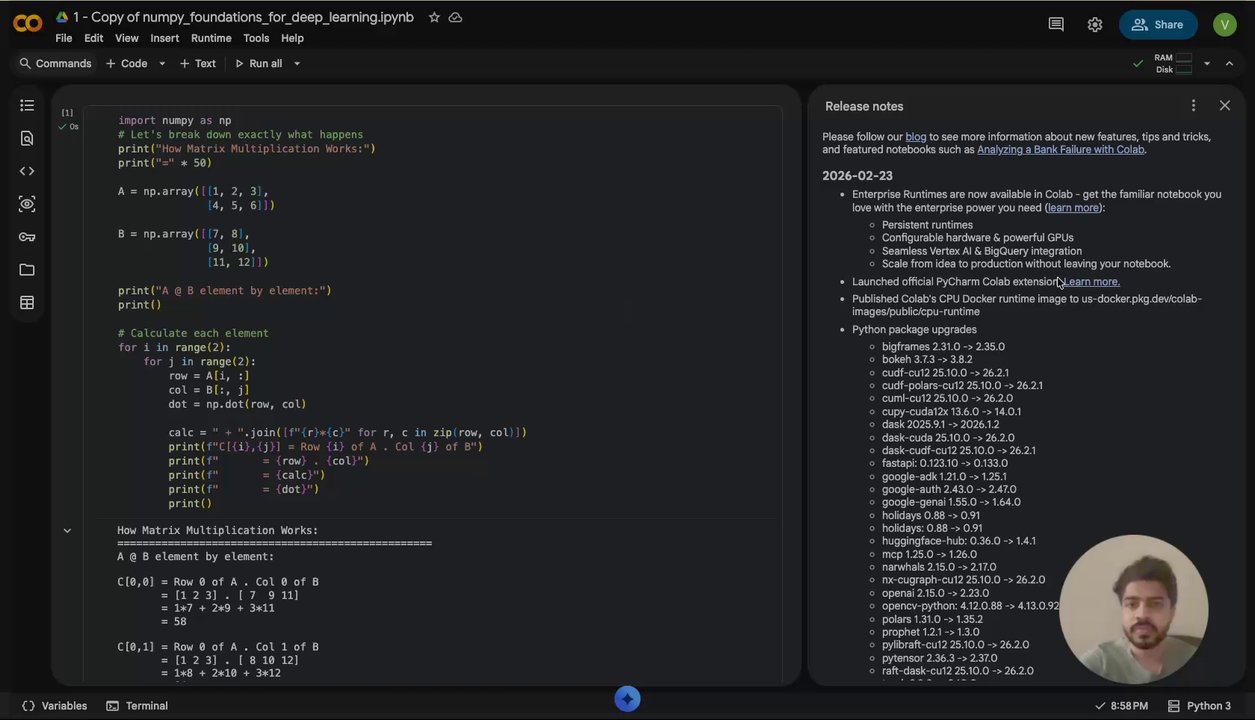This screenshot has height=720, width=1255.
Task: Open the Table of contents sidebar icon
Action: [27, 105]
